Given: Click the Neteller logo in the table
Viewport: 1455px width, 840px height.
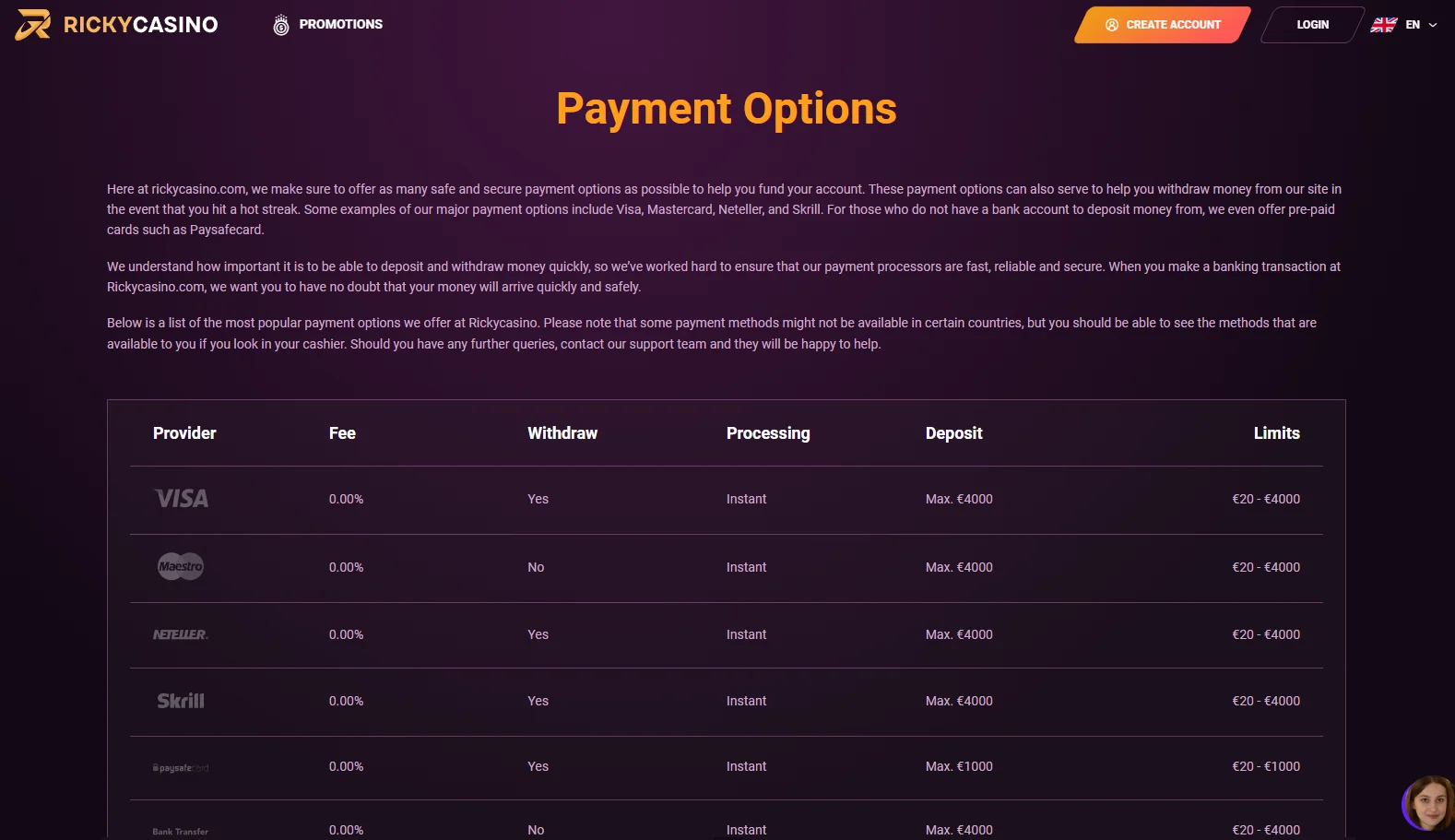Looking at the screenshot, I should (181, 634).
